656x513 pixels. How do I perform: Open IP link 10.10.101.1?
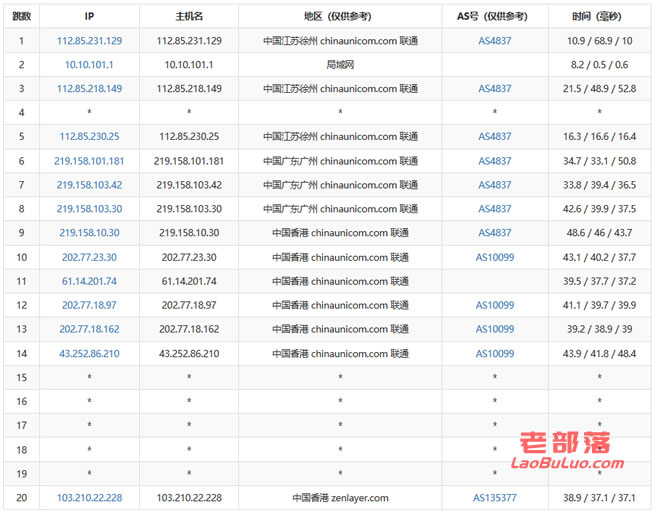point(89,64)
